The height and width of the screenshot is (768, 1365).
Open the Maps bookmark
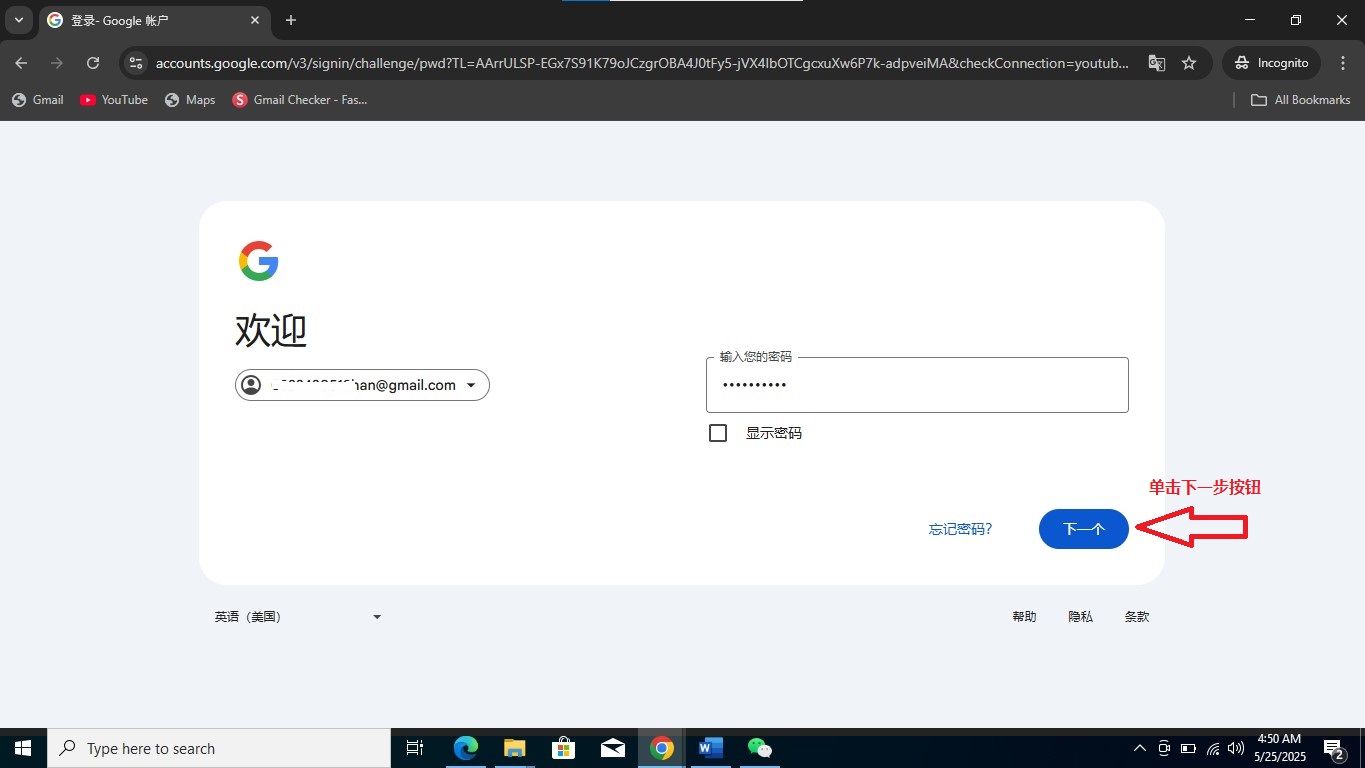click(x=190, y=100)
